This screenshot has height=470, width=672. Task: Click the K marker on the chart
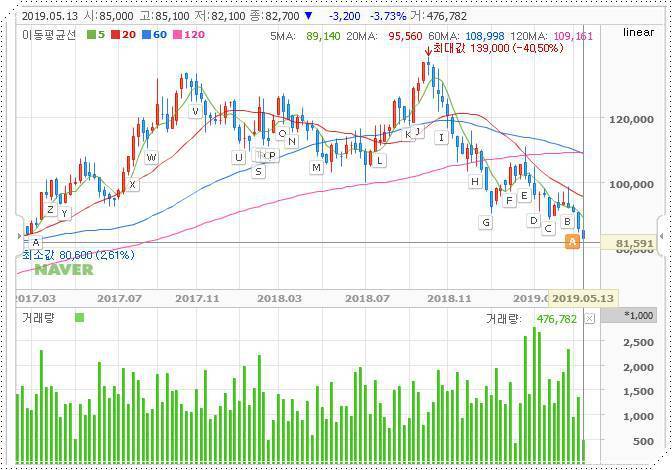[408, 134]
